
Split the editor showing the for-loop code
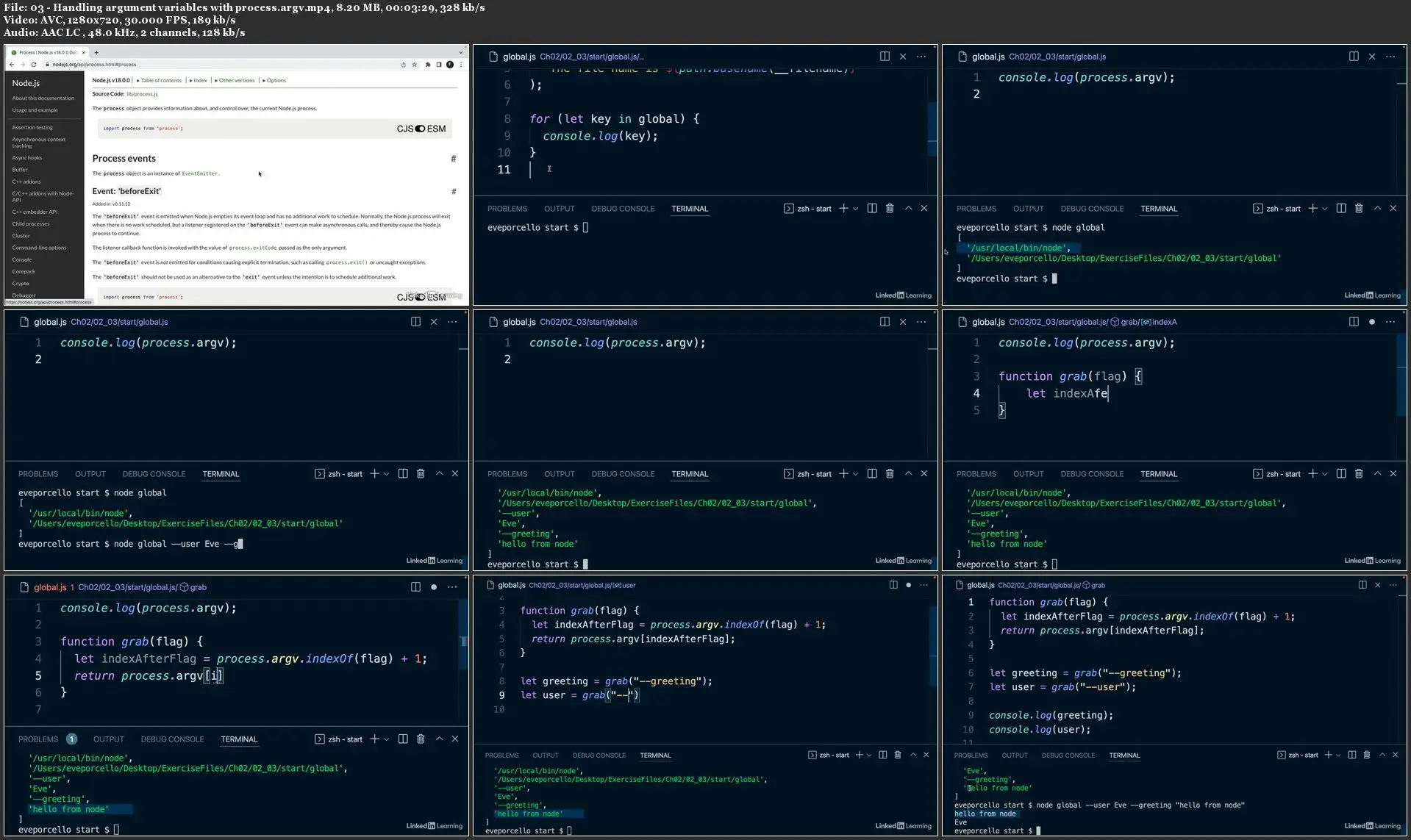pyautogui.click(x=885, y=57)
